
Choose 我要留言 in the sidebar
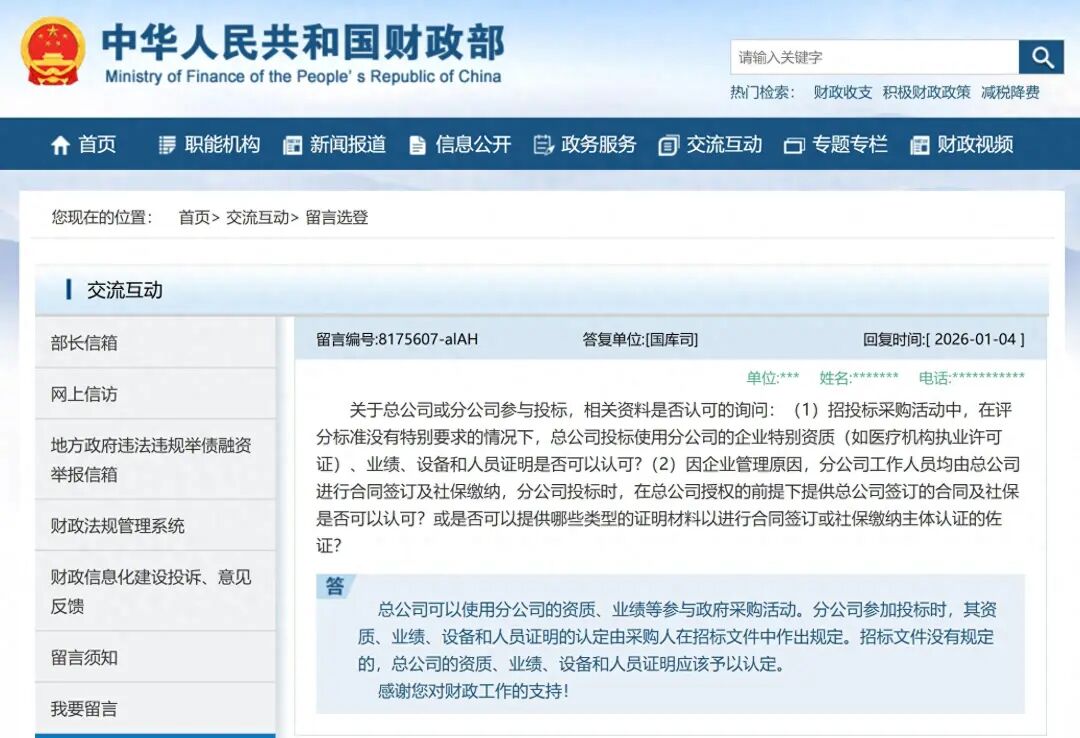click(84, 708)
